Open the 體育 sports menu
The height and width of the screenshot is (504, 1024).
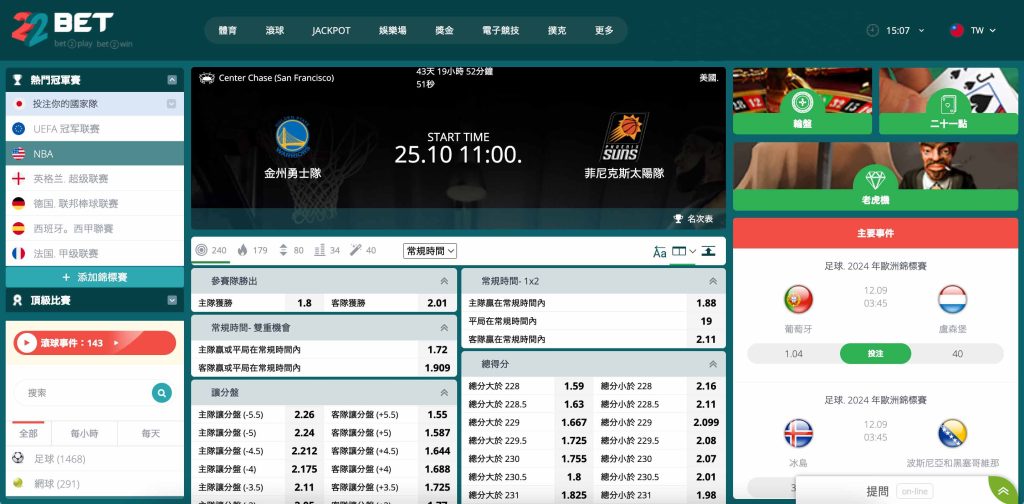tap(228, 30)
